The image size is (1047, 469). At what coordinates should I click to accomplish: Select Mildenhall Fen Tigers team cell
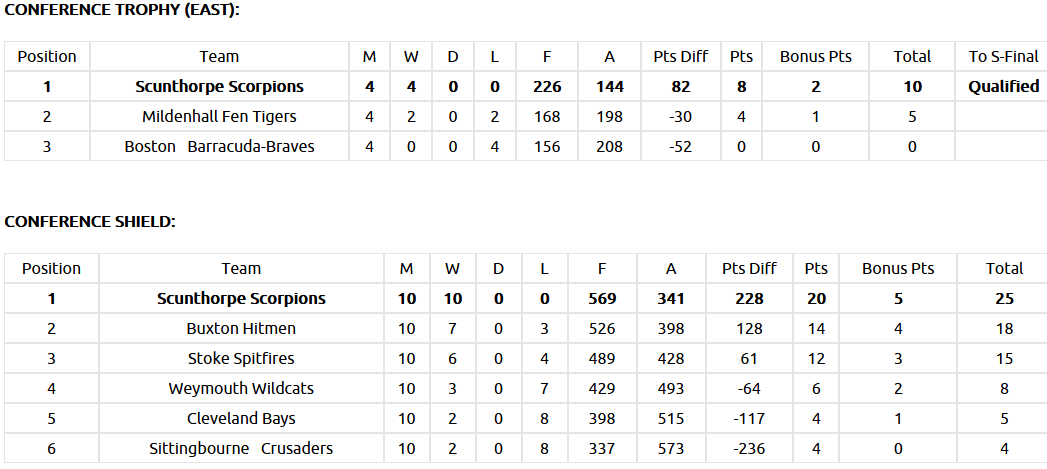coord(219,117)
